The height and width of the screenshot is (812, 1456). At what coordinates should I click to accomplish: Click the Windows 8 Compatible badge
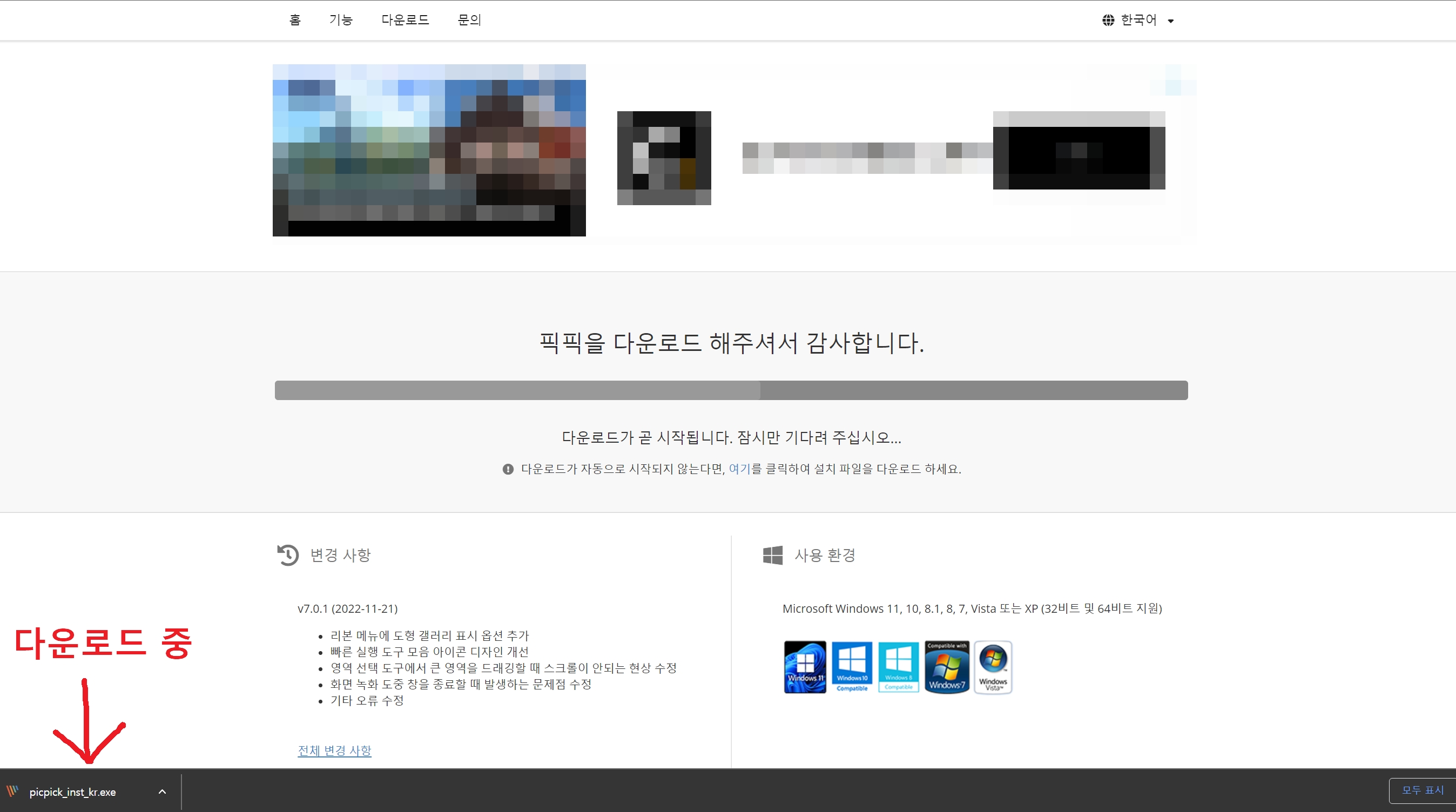click(898, 667)
